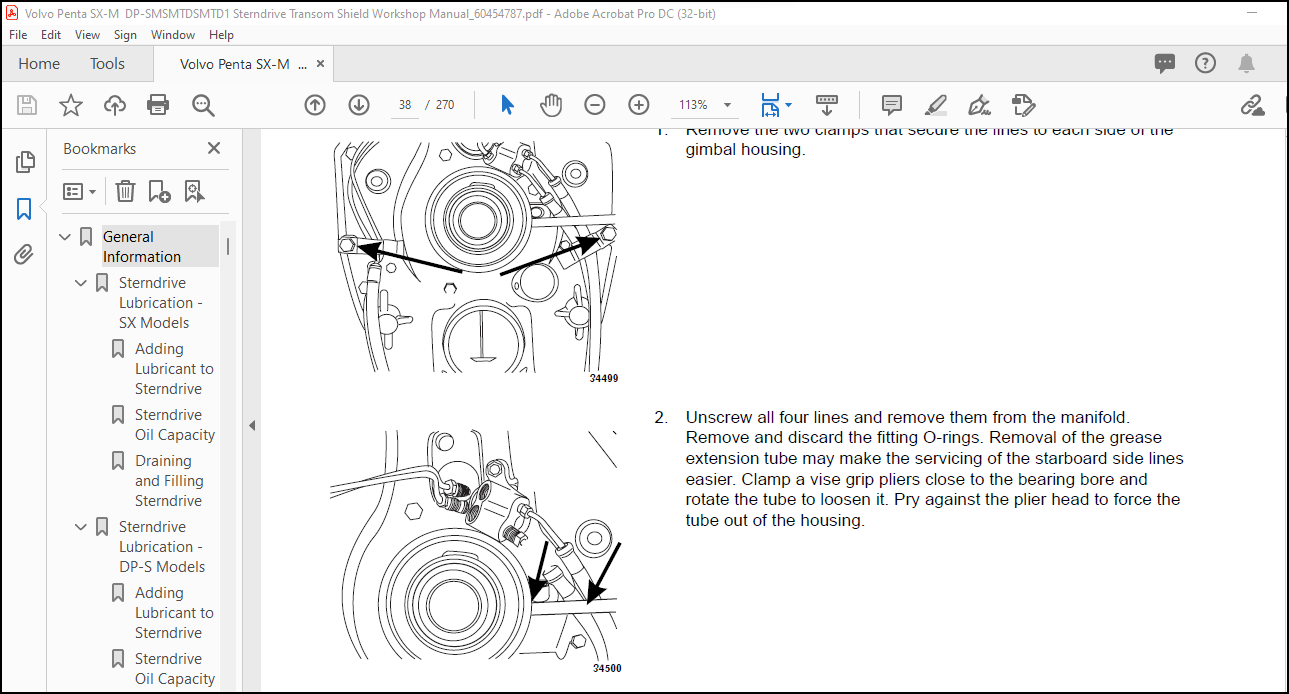Viewport: 1289px width, 694px height.
Task: Delete the selected bookmark
Action: [125, 191]
